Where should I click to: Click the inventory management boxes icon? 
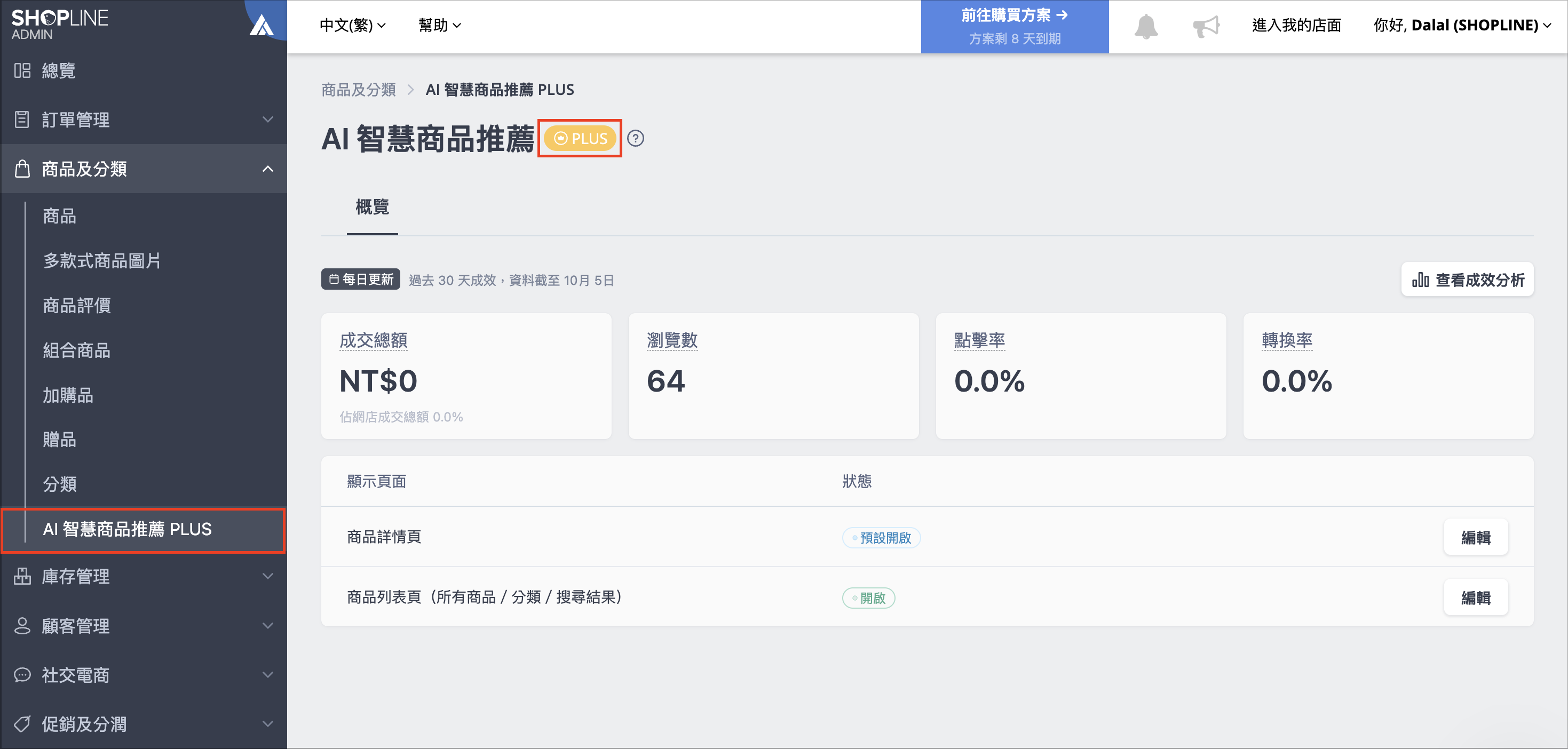click(22, 576)
